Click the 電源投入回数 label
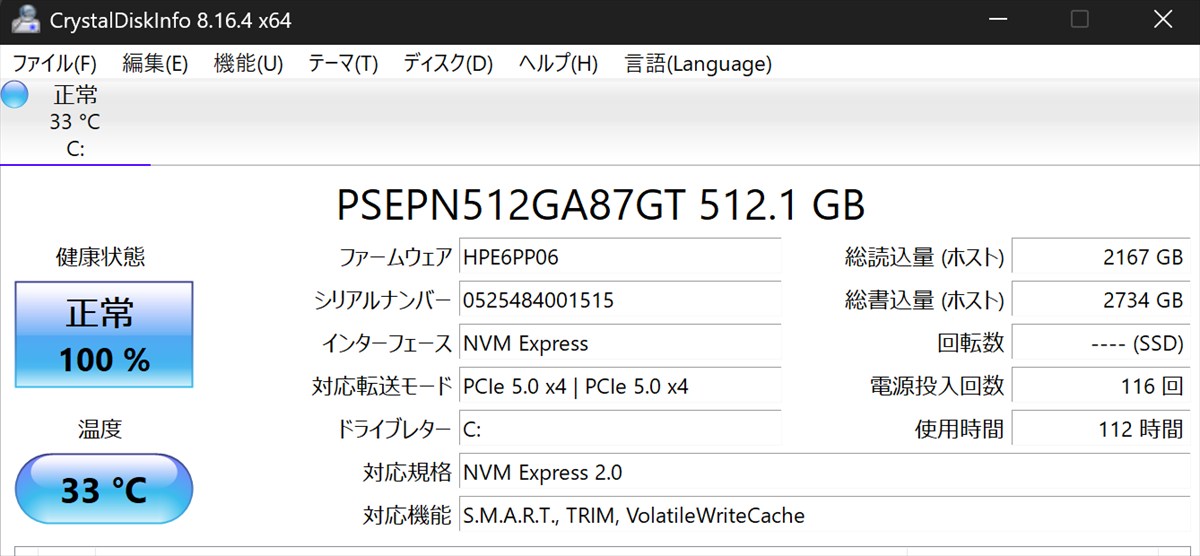Image resolution: width=1200 pixels, height=556 pixels. 937,386
